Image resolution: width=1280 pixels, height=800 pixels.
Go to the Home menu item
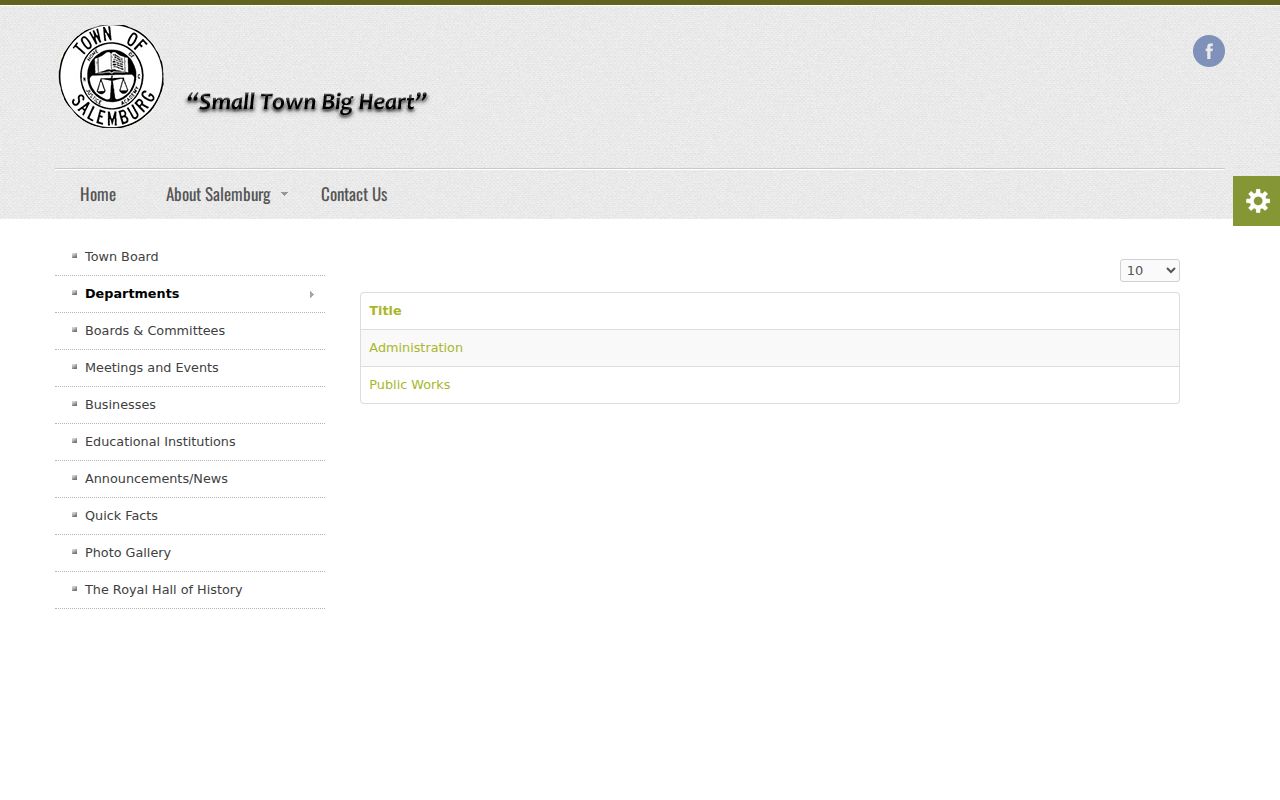pos(98,194)
